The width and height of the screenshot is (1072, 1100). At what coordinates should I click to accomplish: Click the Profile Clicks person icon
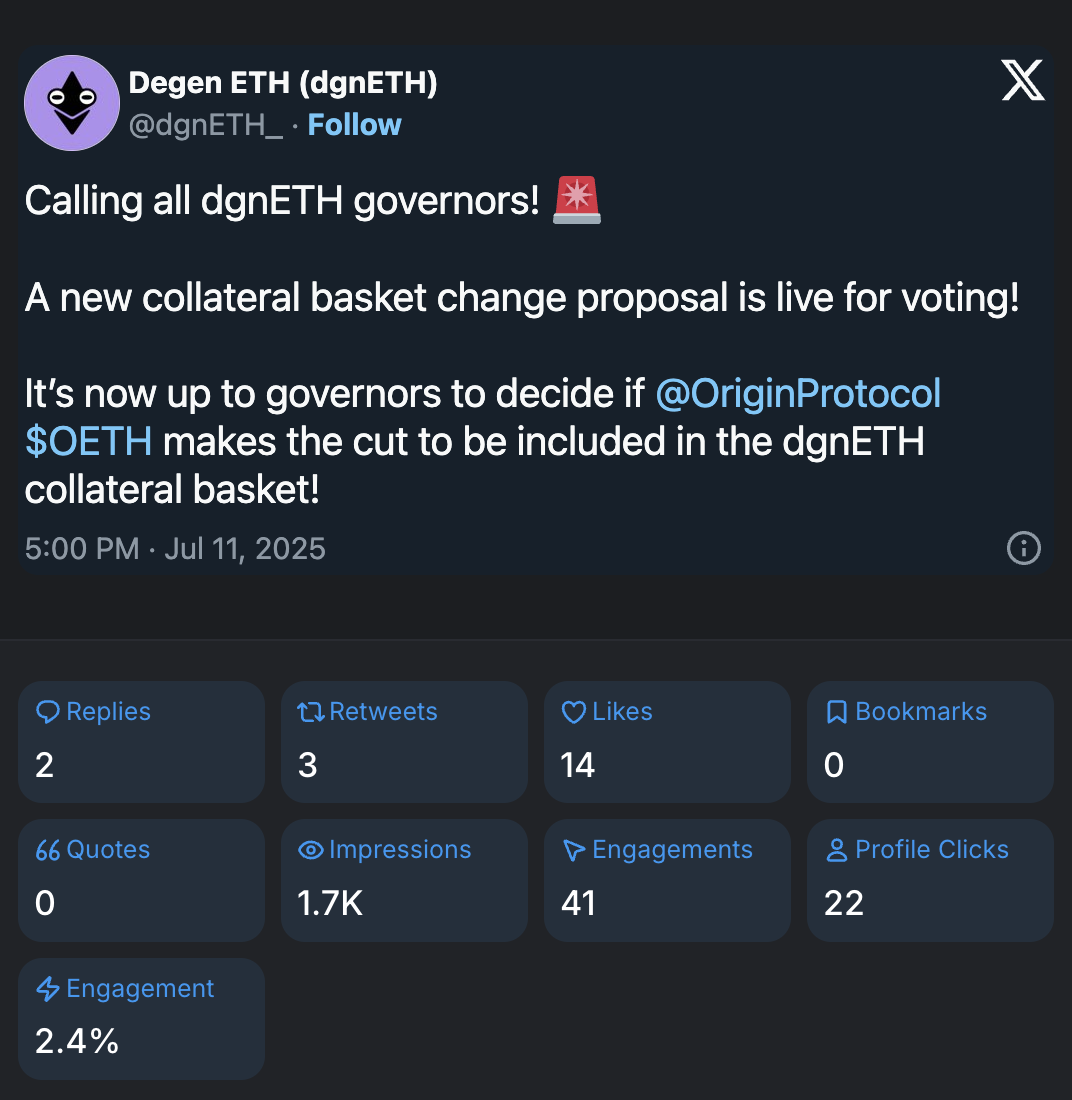tap(837, 850)
